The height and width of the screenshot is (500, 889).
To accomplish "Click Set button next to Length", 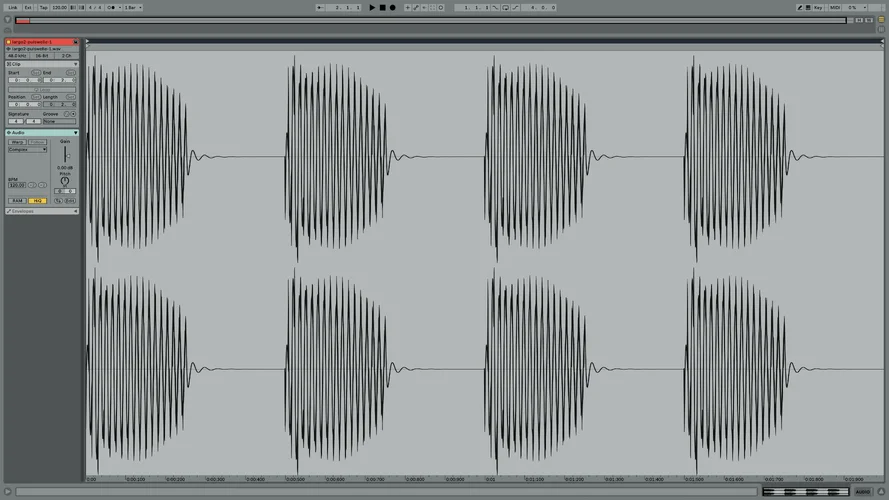I will 71,97.
